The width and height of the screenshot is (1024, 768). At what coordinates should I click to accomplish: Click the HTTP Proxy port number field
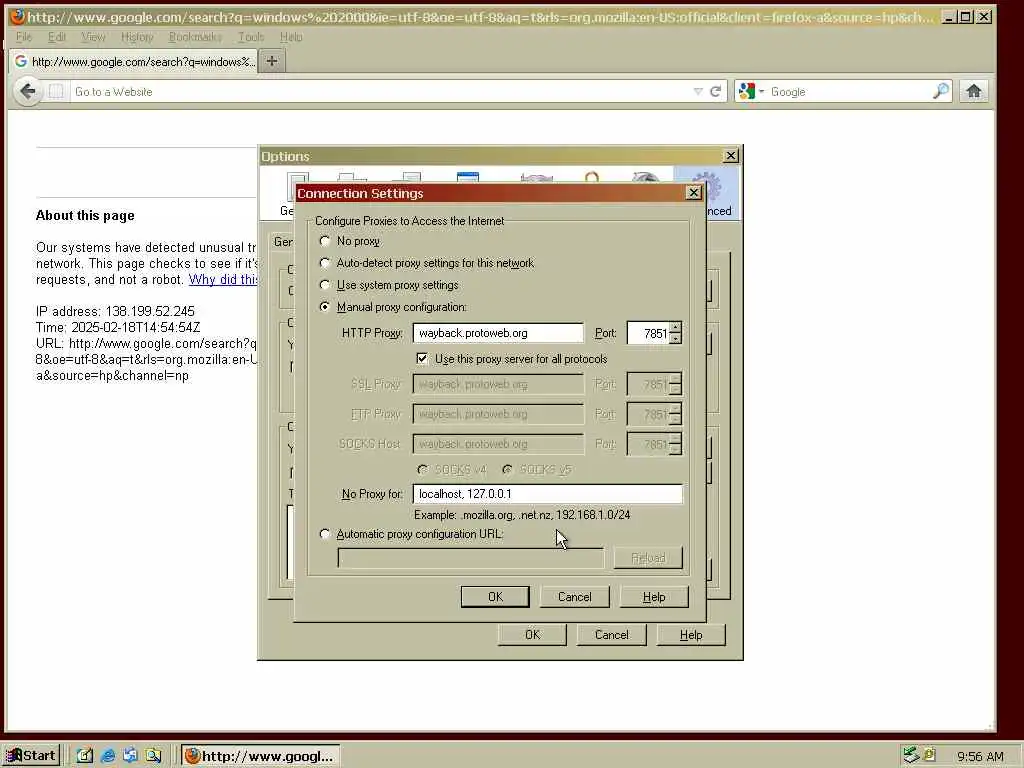click(x=648, y=333)
